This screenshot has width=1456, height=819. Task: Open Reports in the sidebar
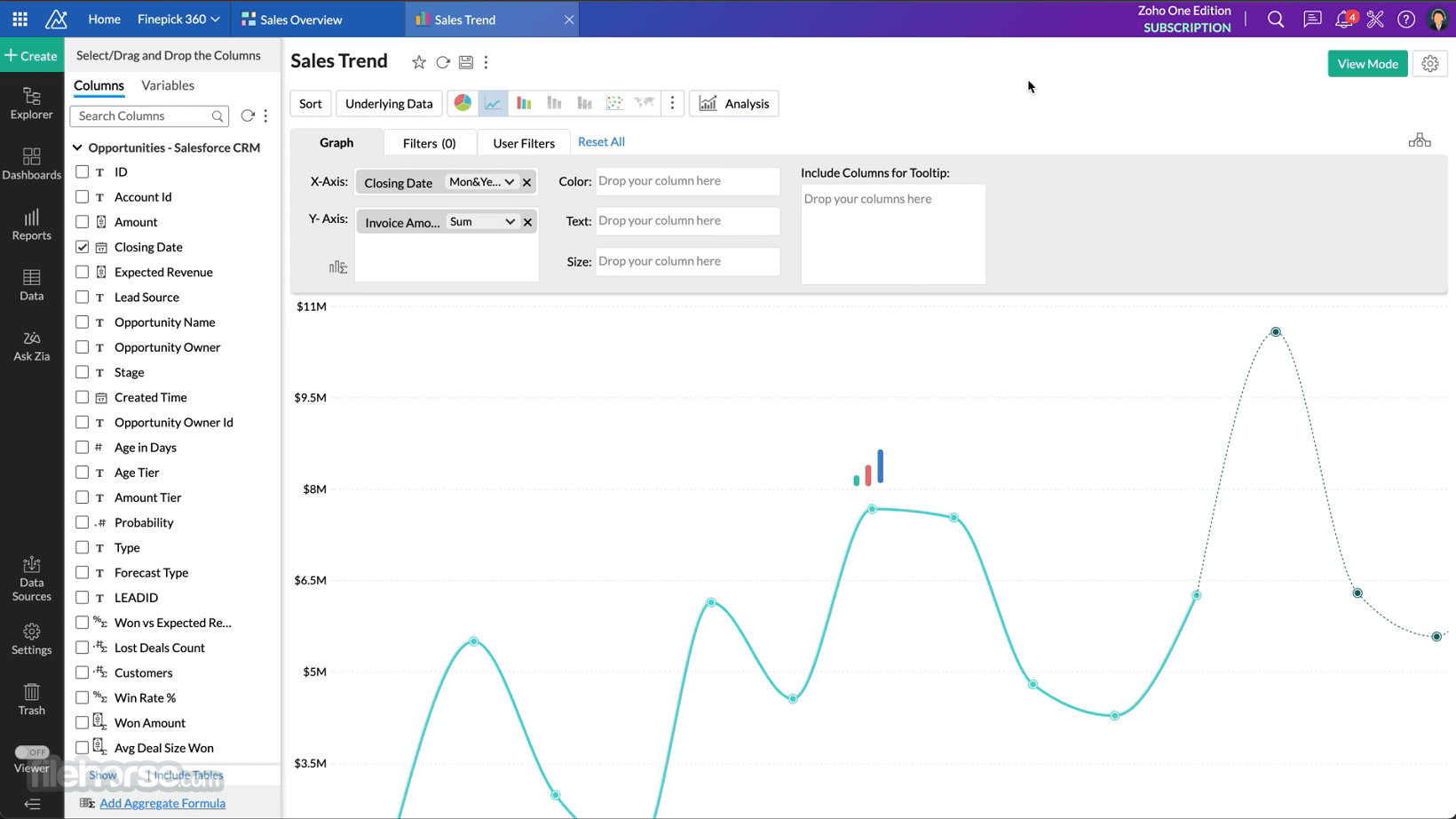(32, 224)
